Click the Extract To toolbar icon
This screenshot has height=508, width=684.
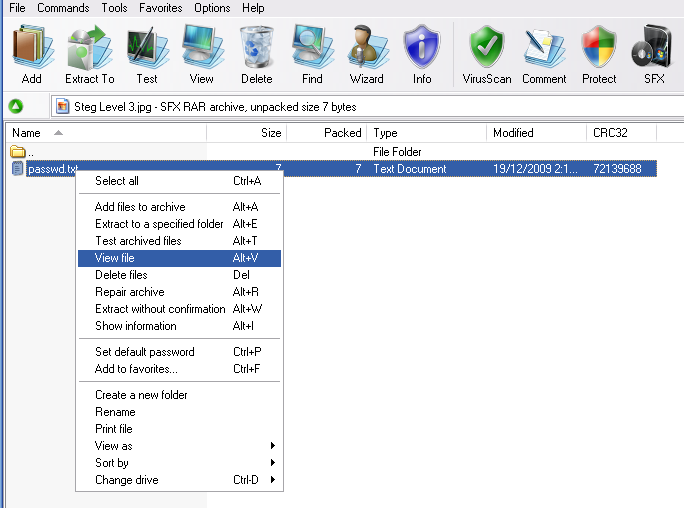tap(89, 54)
